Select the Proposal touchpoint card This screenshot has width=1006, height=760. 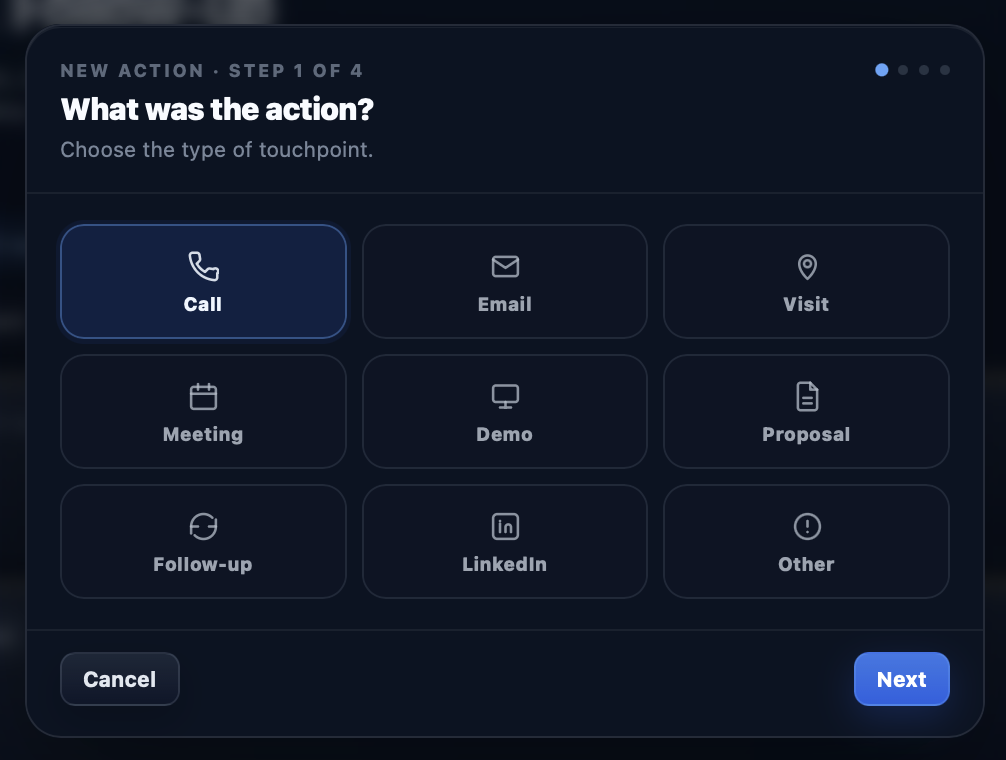(806, 411)
